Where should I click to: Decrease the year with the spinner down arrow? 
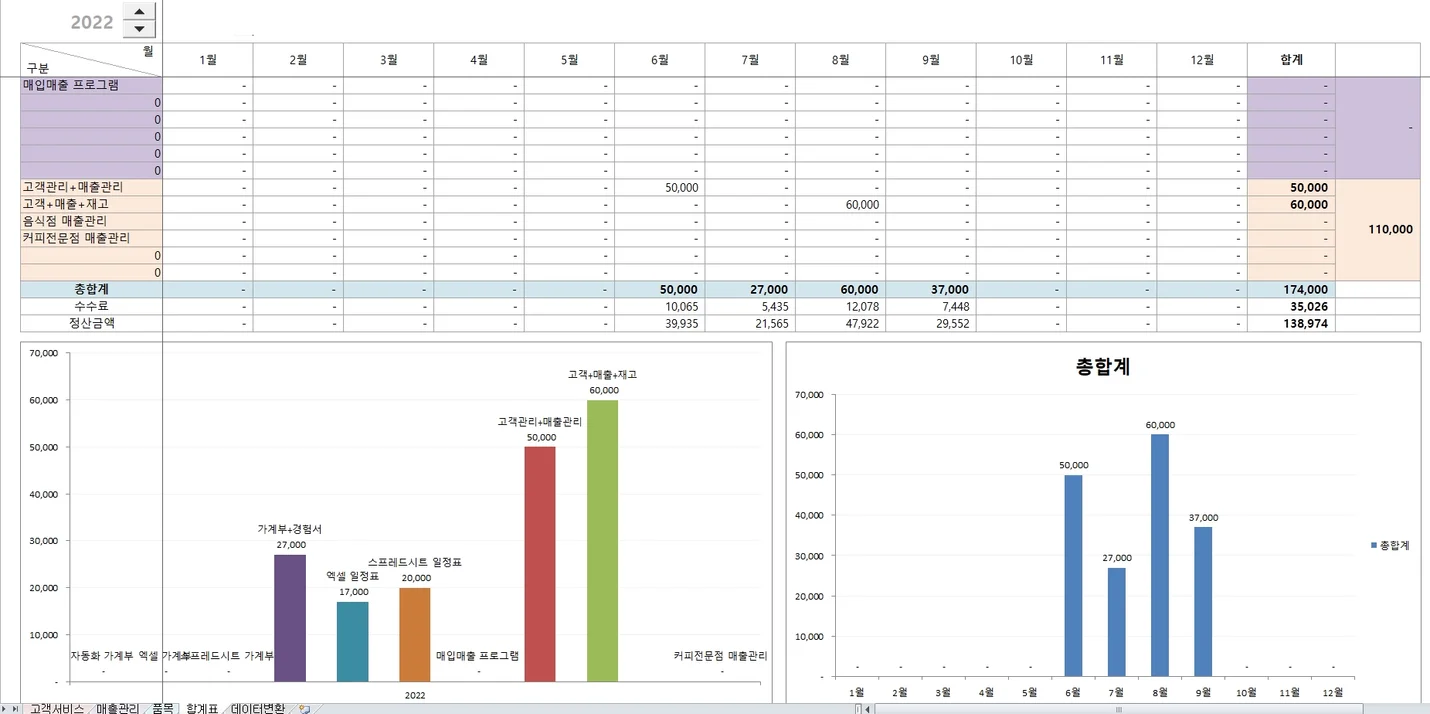point(139,29)
